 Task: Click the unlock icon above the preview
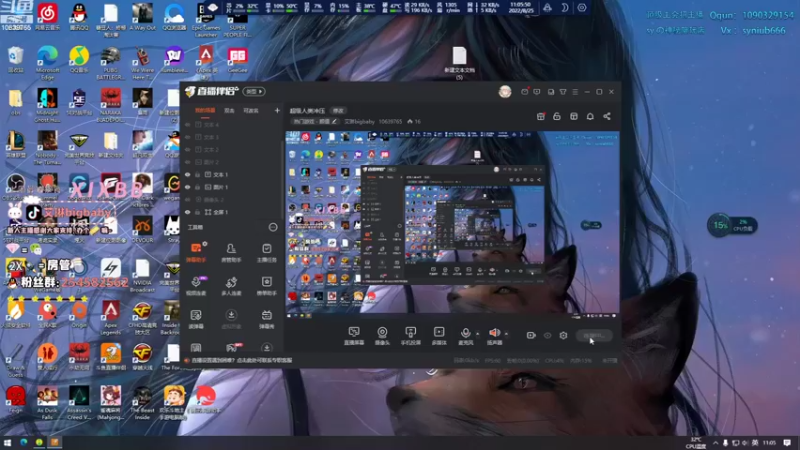pyautogui.click(x=557, y=116)
